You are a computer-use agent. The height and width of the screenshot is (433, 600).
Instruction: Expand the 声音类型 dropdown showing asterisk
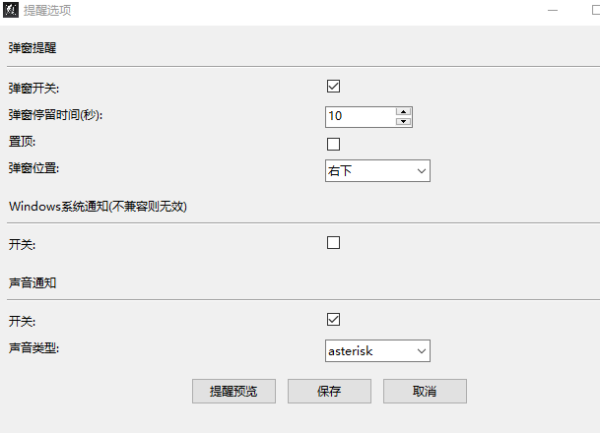(377, 350)
